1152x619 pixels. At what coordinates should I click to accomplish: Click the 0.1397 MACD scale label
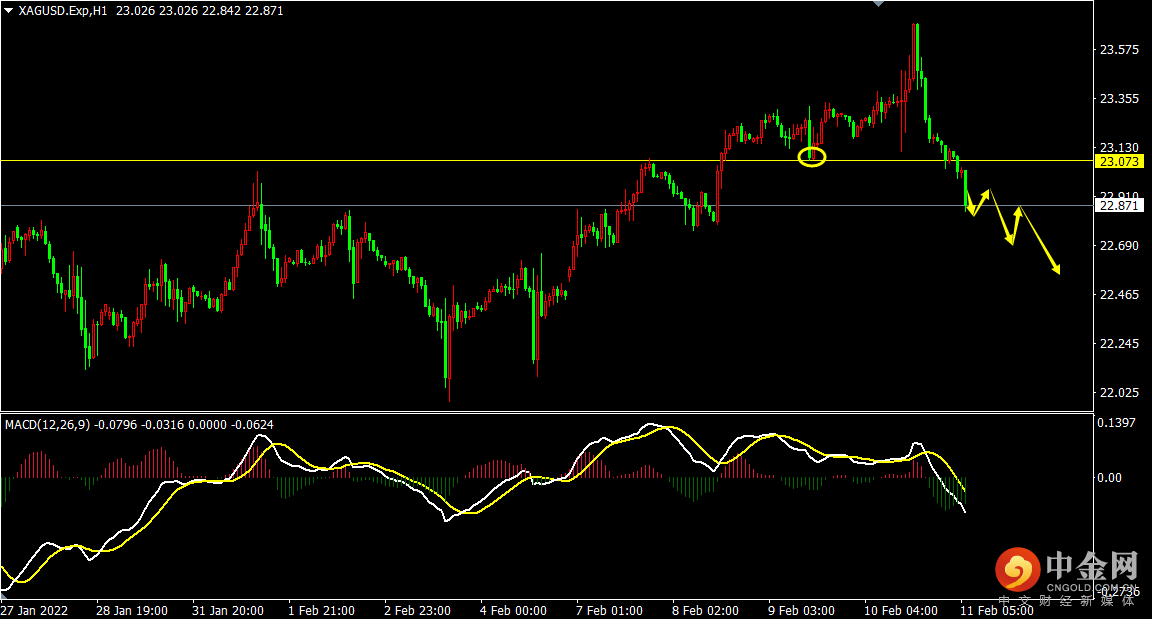point(1116,423)
